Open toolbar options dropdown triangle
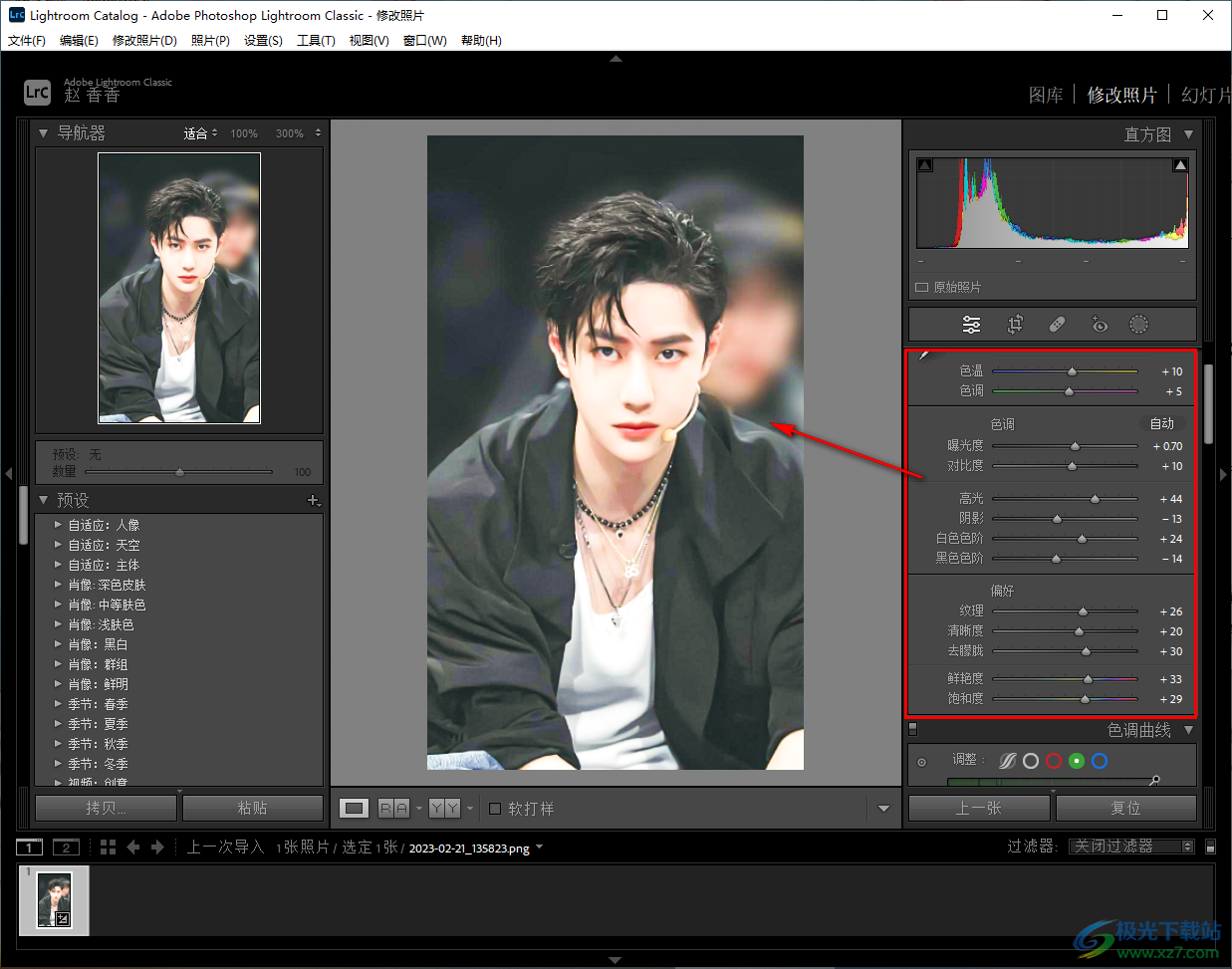Screen dimensions: 1232x969 point(883,809)
